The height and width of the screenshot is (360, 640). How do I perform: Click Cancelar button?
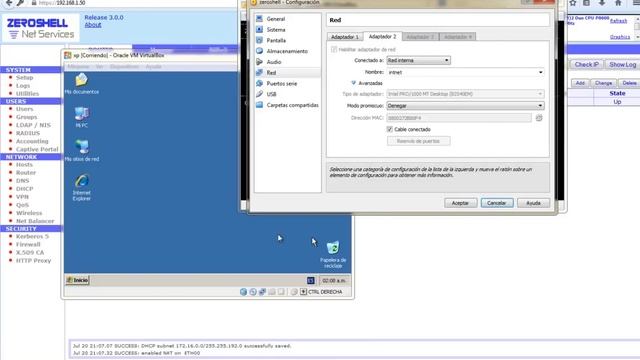(x=497, y=203)
